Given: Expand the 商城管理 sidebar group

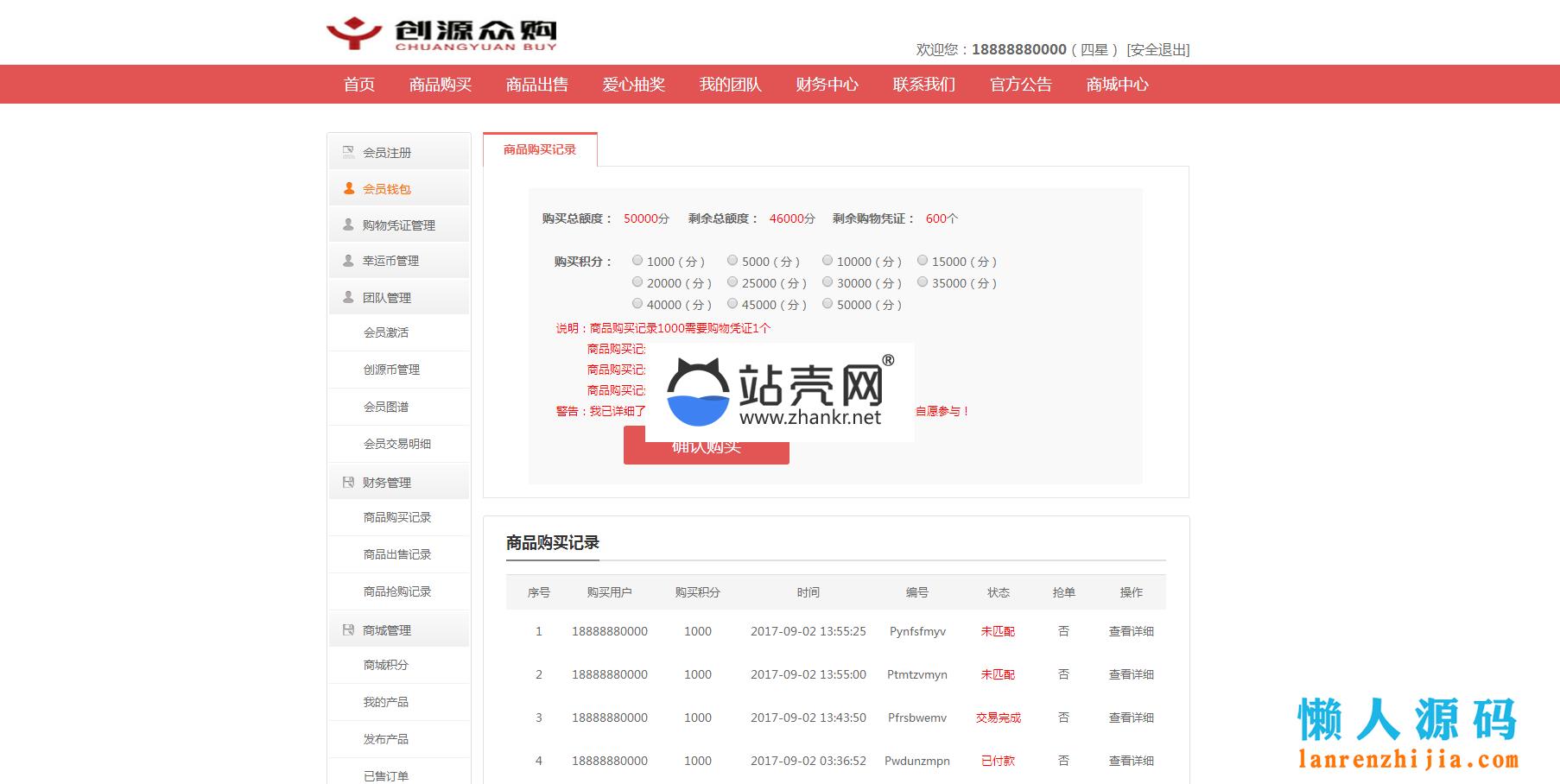Looking at the screenshot, I should [x=387, y=631].
